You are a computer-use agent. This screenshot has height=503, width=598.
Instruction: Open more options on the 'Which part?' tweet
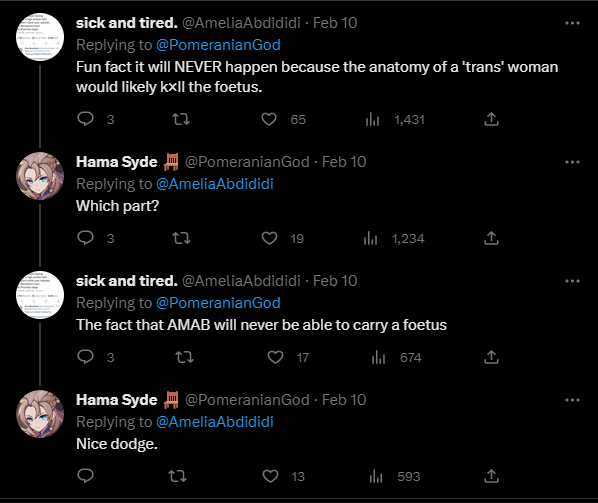pyautogui.click(x=572, y=162)
